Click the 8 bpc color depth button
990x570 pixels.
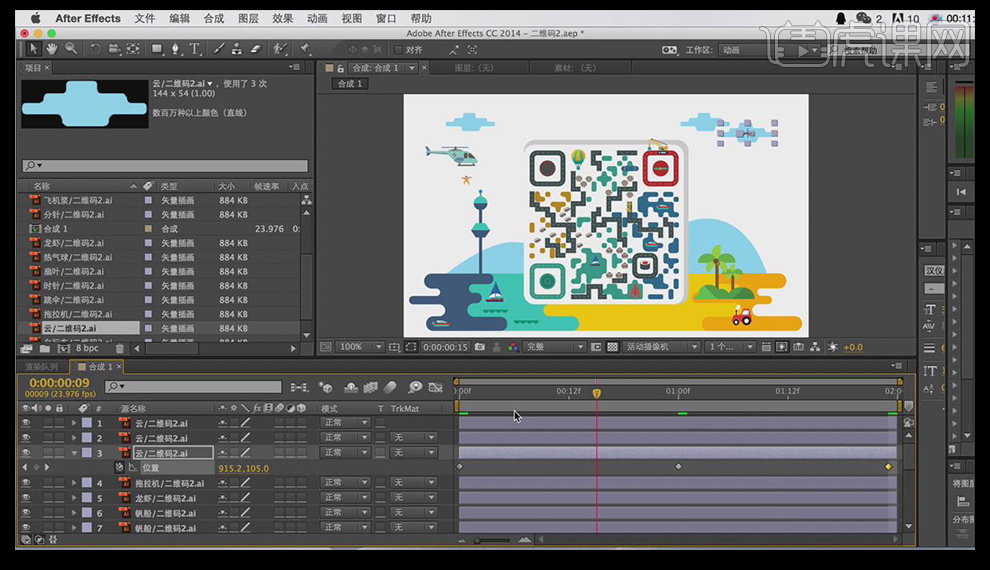[87, 349]
